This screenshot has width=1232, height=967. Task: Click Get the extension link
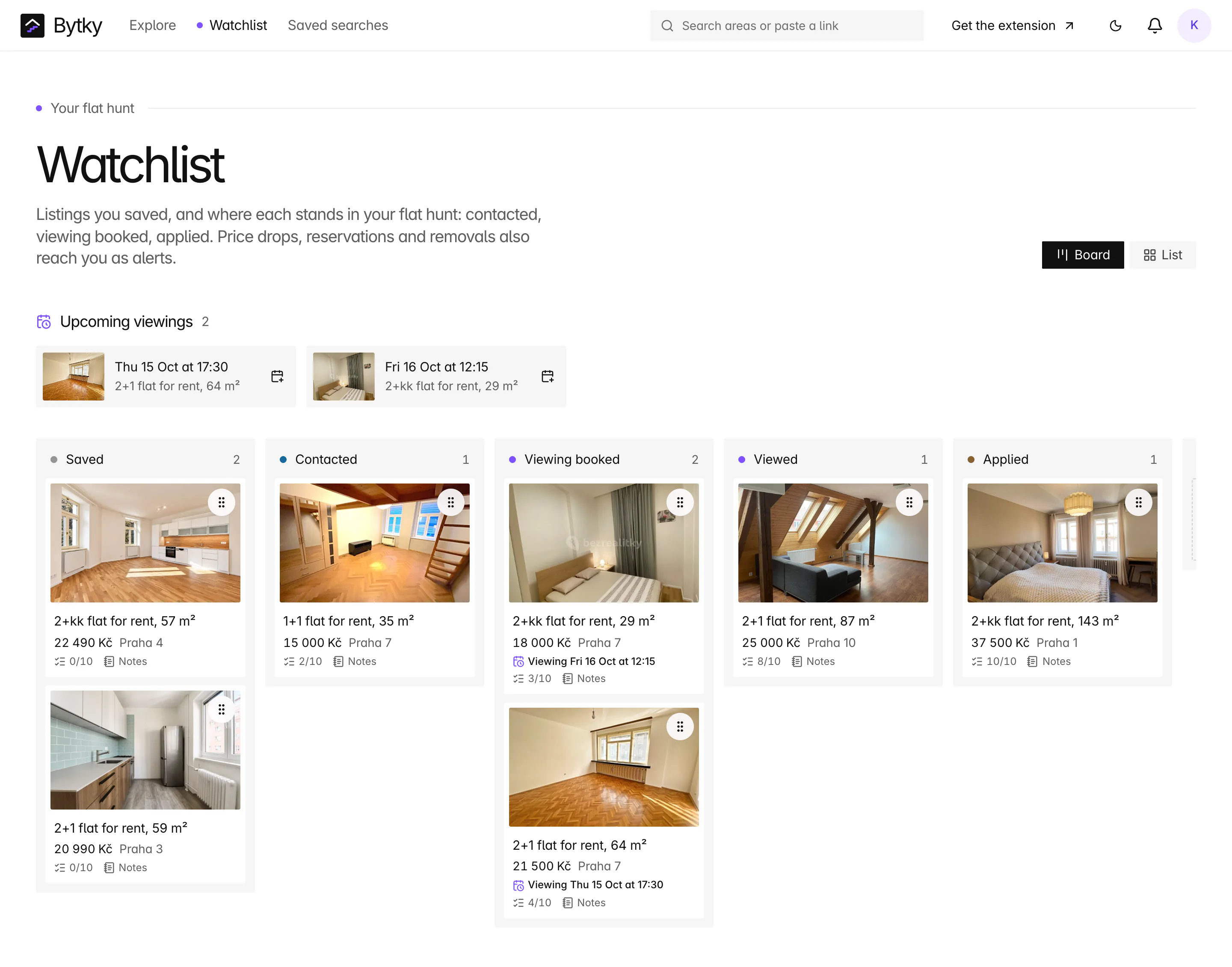(x=1013, y=26)
